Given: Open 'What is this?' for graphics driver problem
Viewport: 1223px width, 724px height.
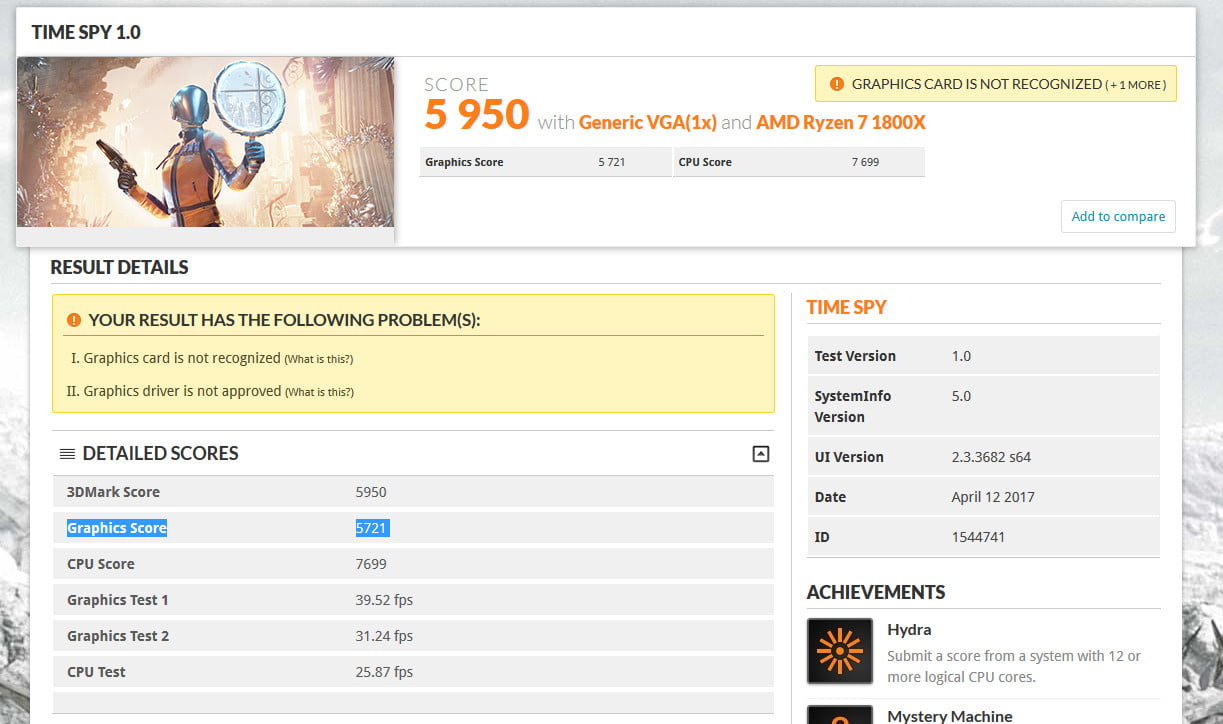Looking at the screenshot, I should click(319, 392).
